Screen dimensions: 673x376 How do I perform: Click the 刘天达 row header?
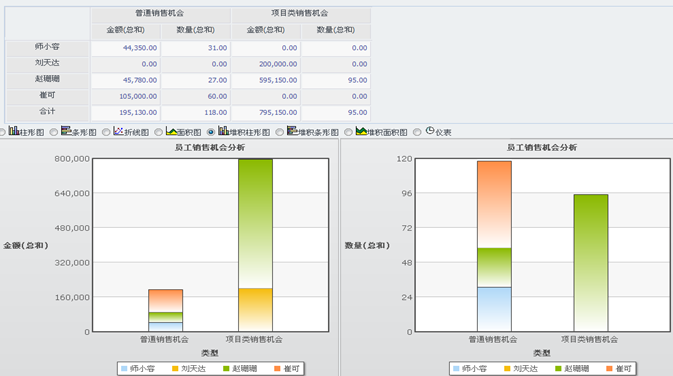(x=47, y=64)
